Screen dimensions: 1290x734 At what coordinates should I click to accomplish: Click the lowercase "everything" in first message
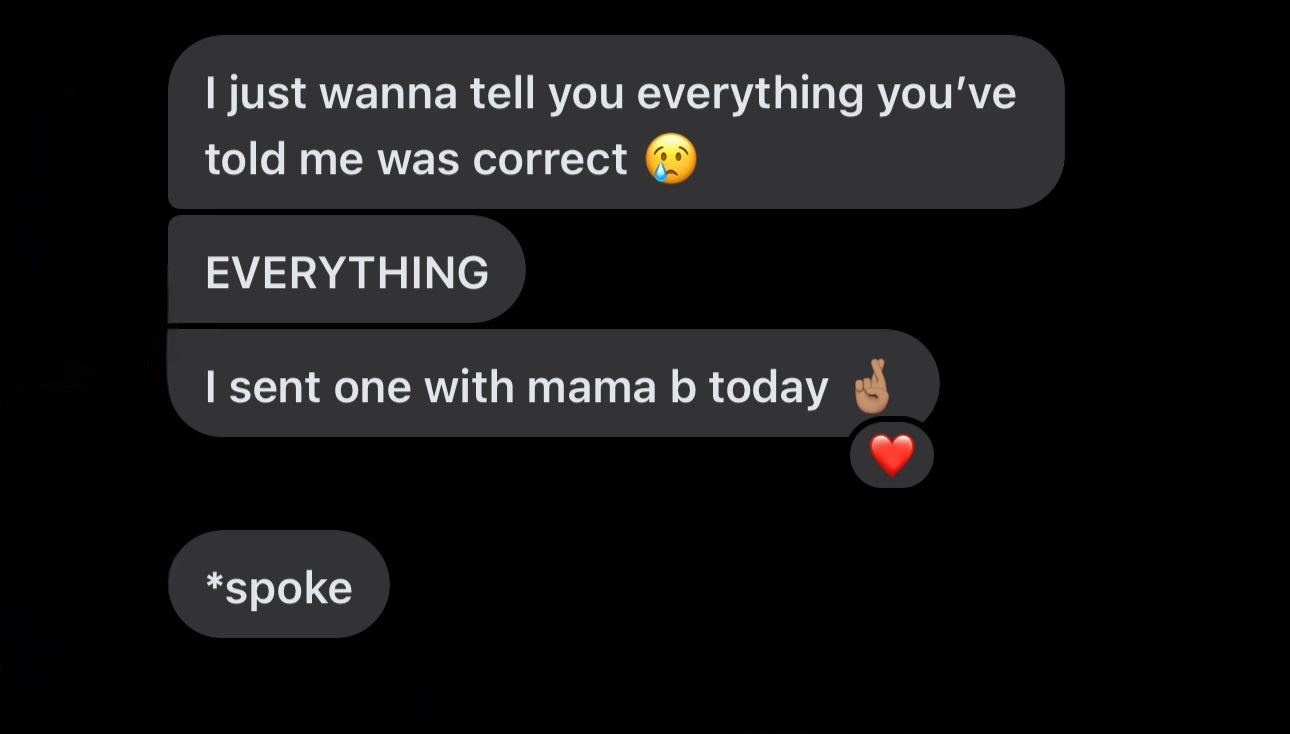tap(750, 93)
